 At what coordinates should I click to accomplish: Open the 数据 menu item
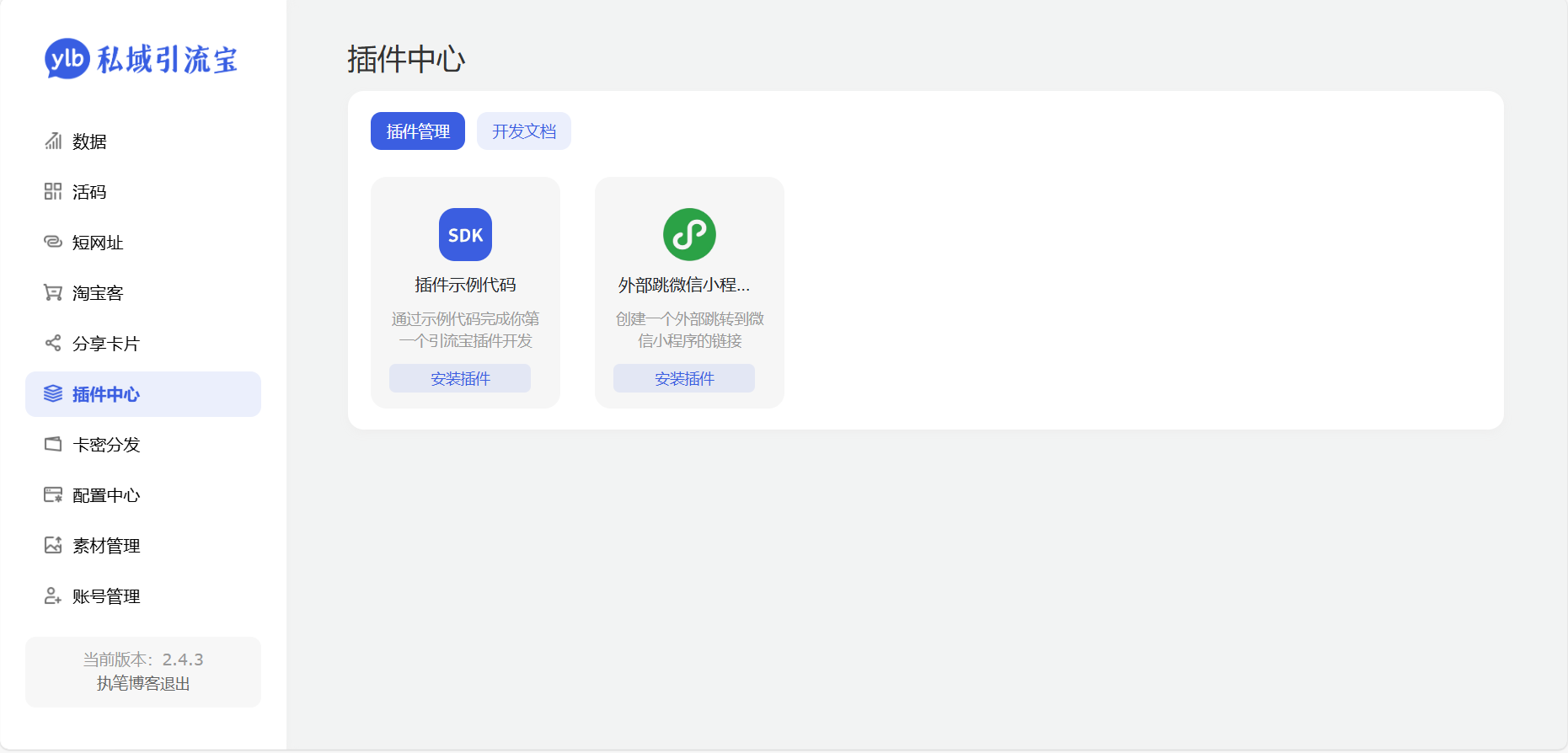[143, 142]
